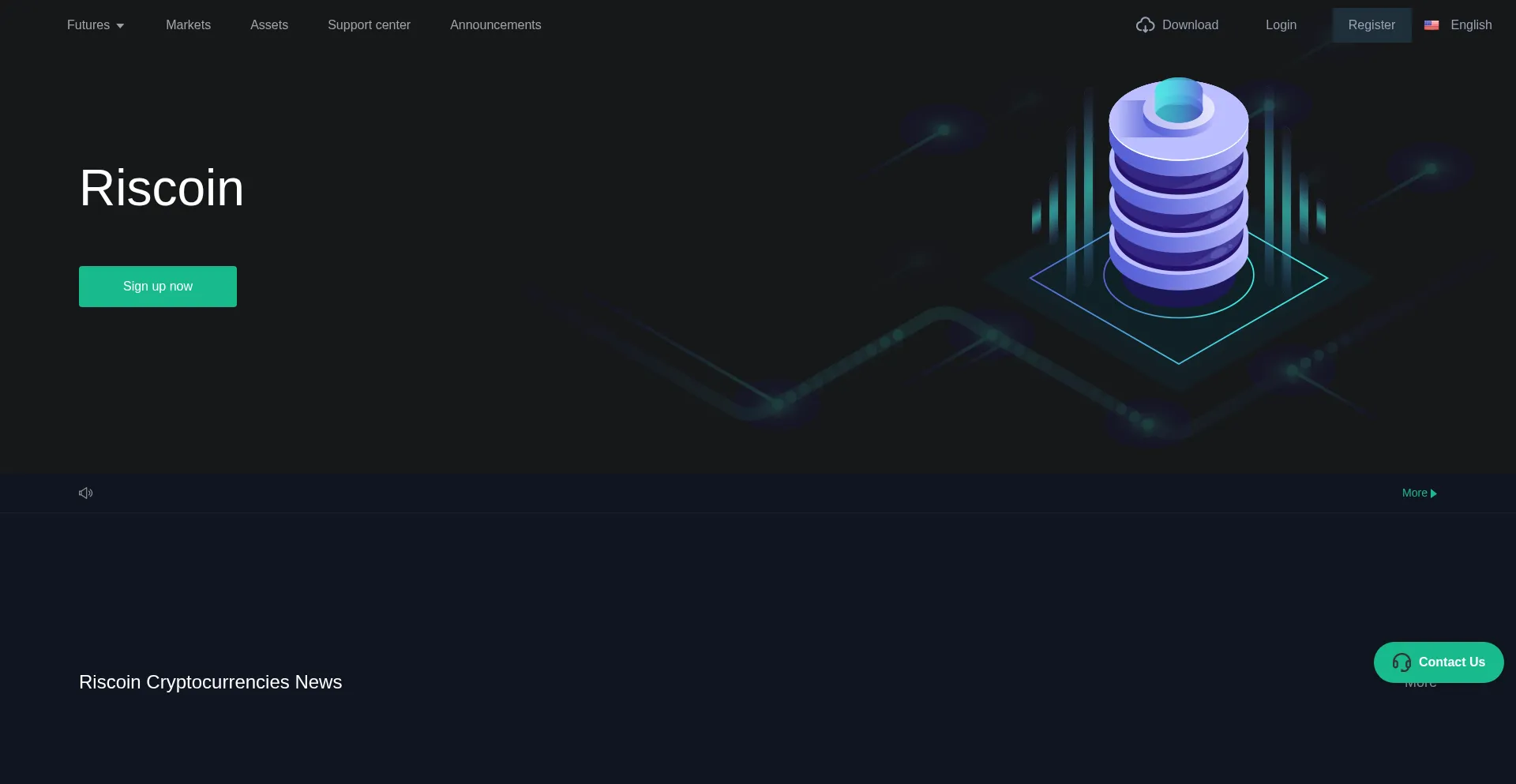Viewport: 1516px width, 784px height.
Task: Visit the Support center
Action: [x=369, y=24]
